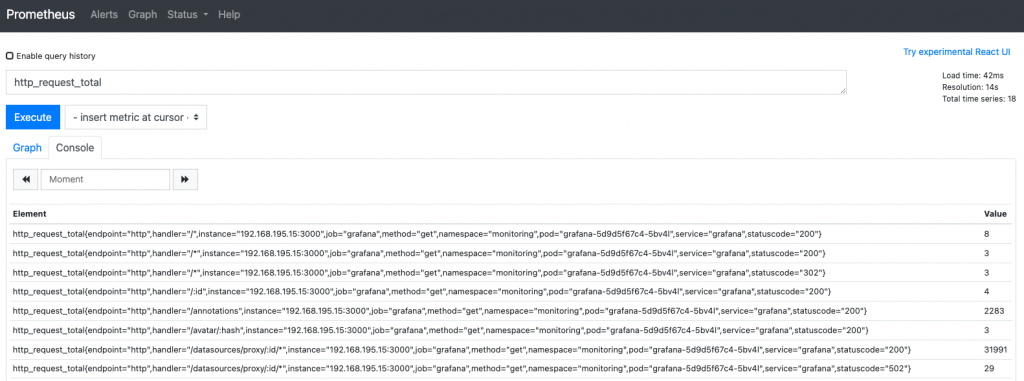Click the Load time: 42ms text

click(x=972, y=76)
